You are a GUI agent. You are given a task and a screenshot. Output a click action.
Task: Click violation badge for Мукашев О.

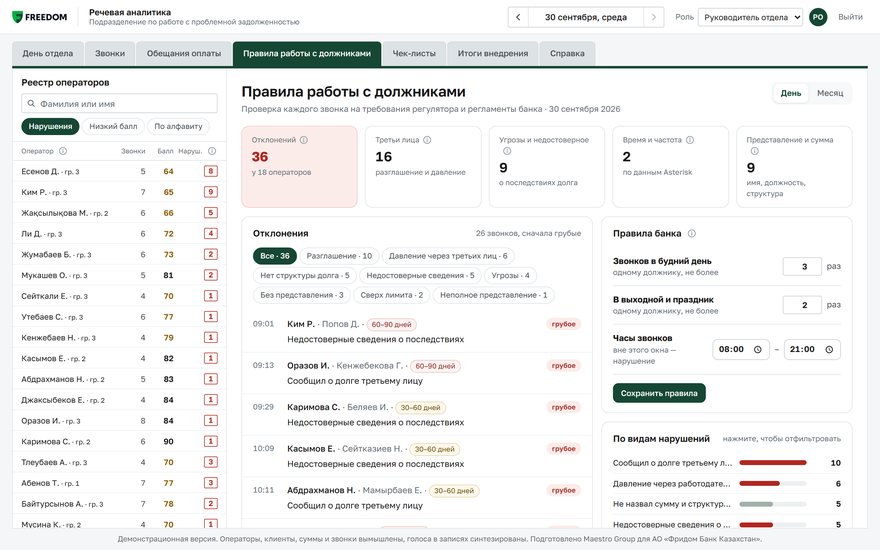point(210,275)
